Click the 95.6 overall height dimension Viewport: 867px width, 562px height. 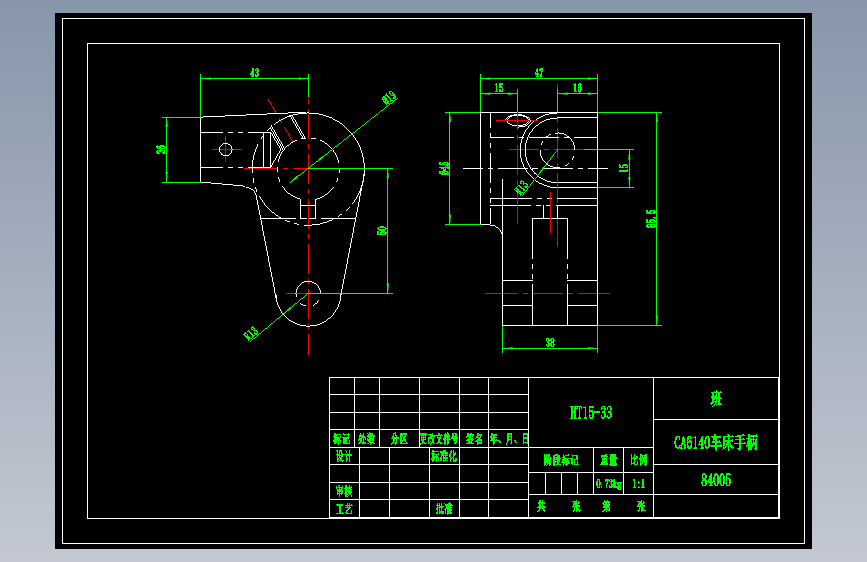point(651,218)
